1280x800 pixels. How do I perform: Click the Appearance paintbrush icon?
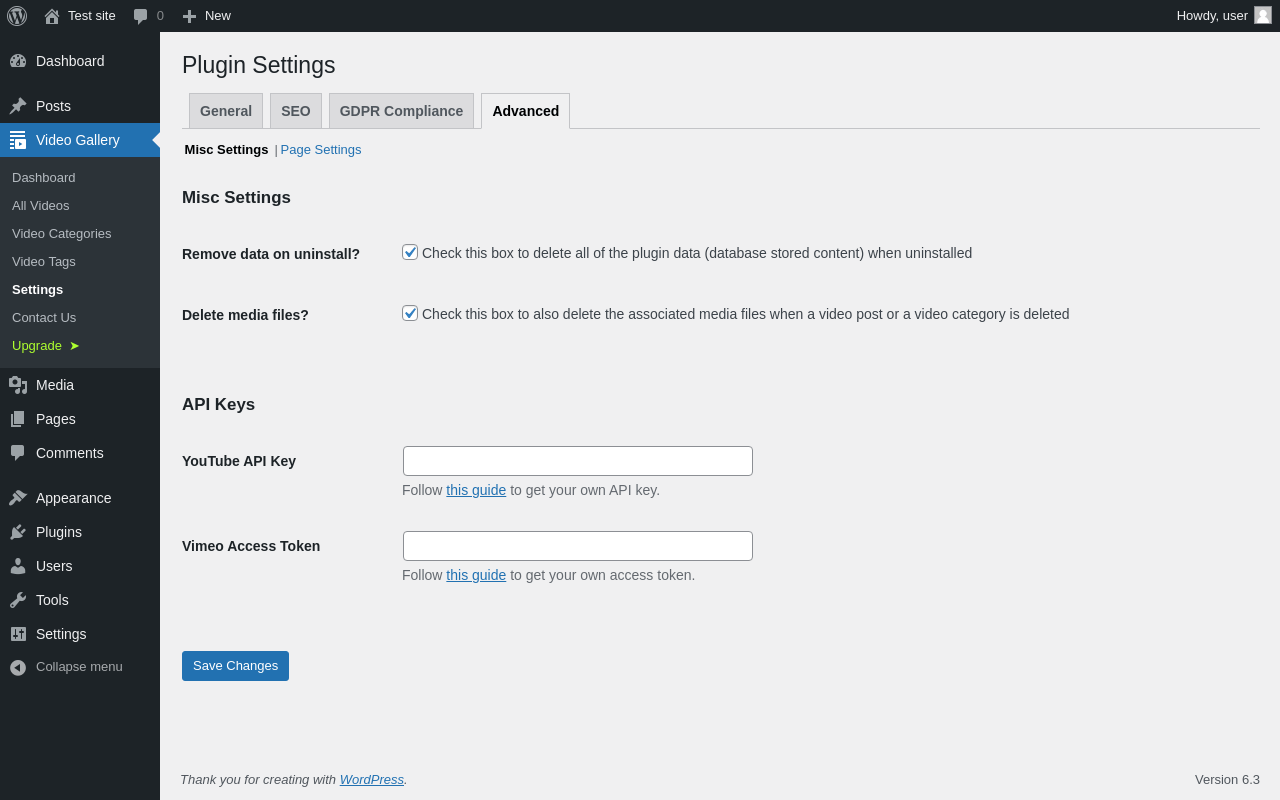(18, 498)
